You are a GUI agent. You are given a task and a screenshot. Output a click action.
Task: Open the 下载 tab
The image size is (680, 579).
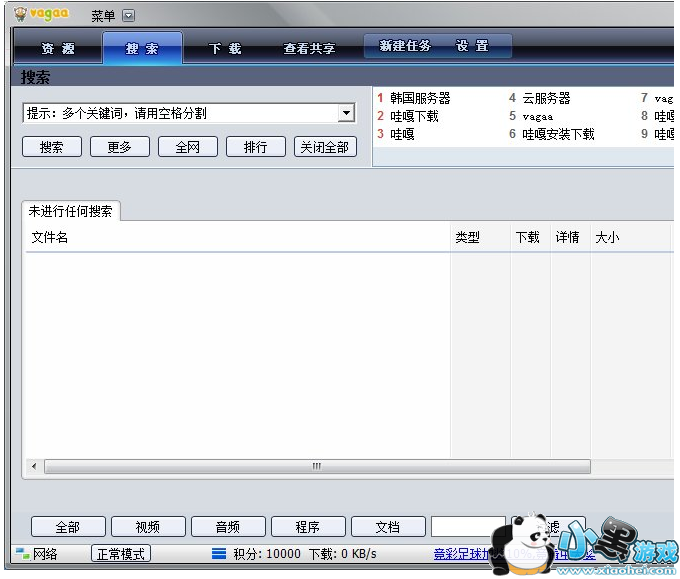point(225,48)
